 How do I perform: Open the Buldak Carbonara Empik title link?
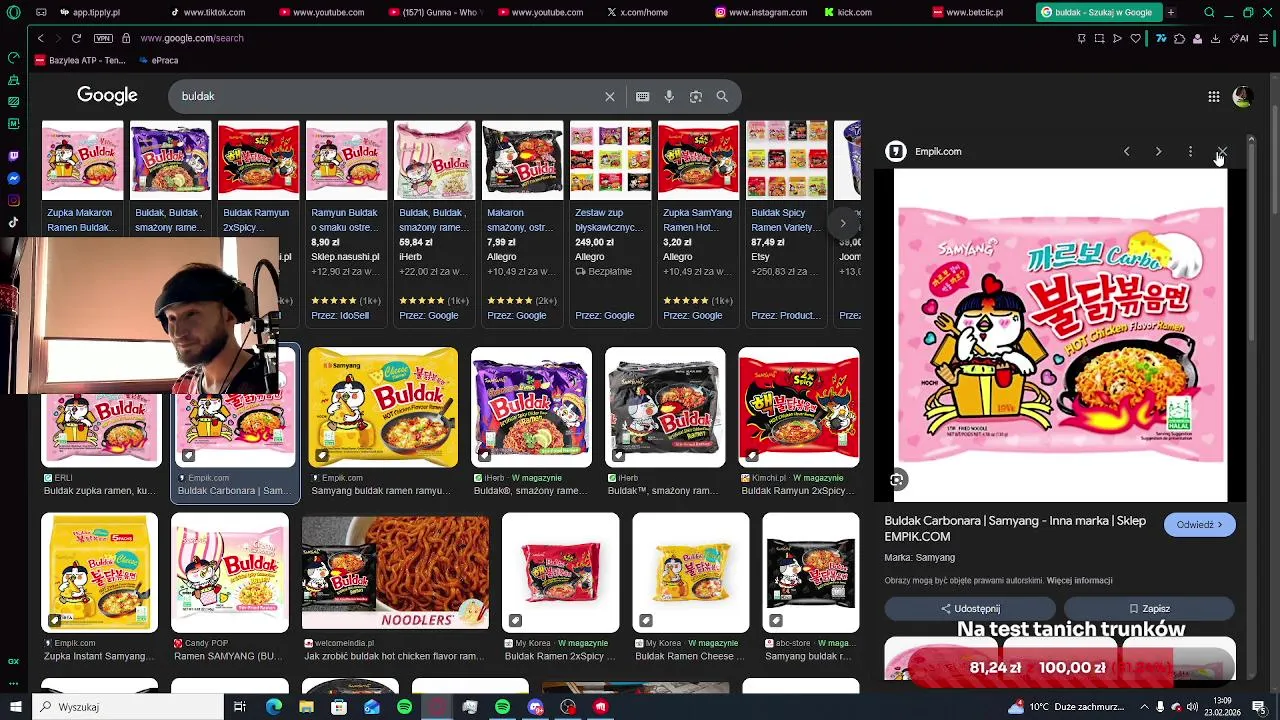tap(1015, 528)
